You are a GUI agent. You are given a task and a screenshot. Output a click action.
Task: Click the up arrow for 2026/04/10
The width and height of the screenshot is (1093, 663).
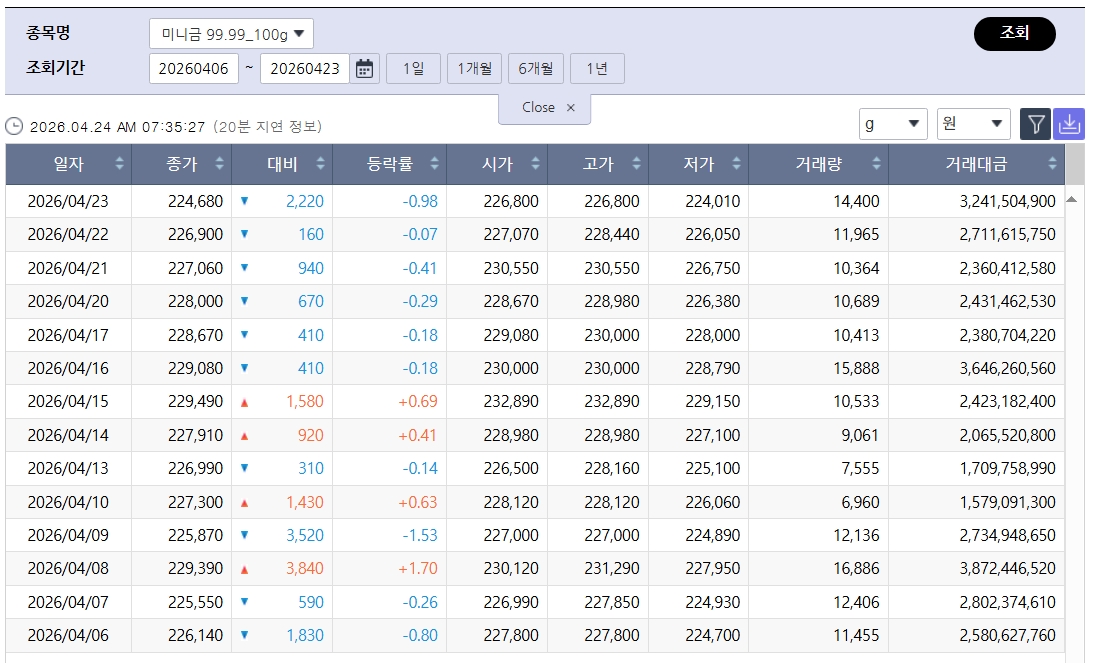click(x=245, y=503)
